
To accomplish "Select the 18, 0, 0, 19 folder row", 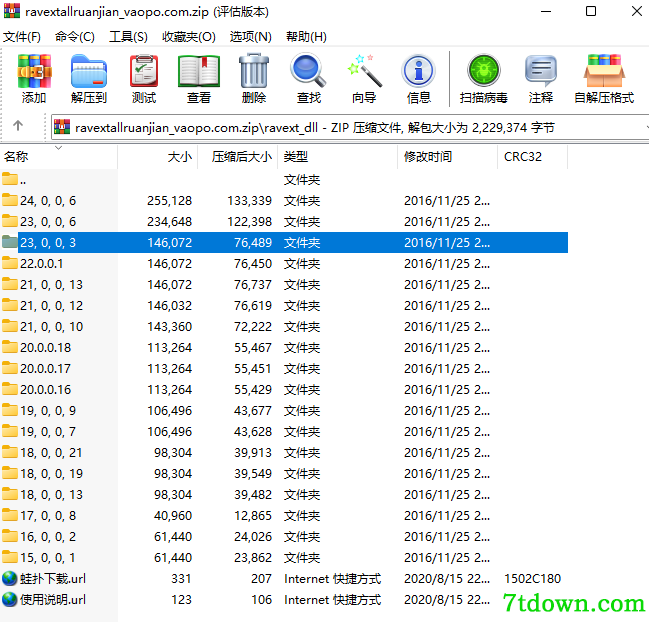I will (x=284, y=473).
